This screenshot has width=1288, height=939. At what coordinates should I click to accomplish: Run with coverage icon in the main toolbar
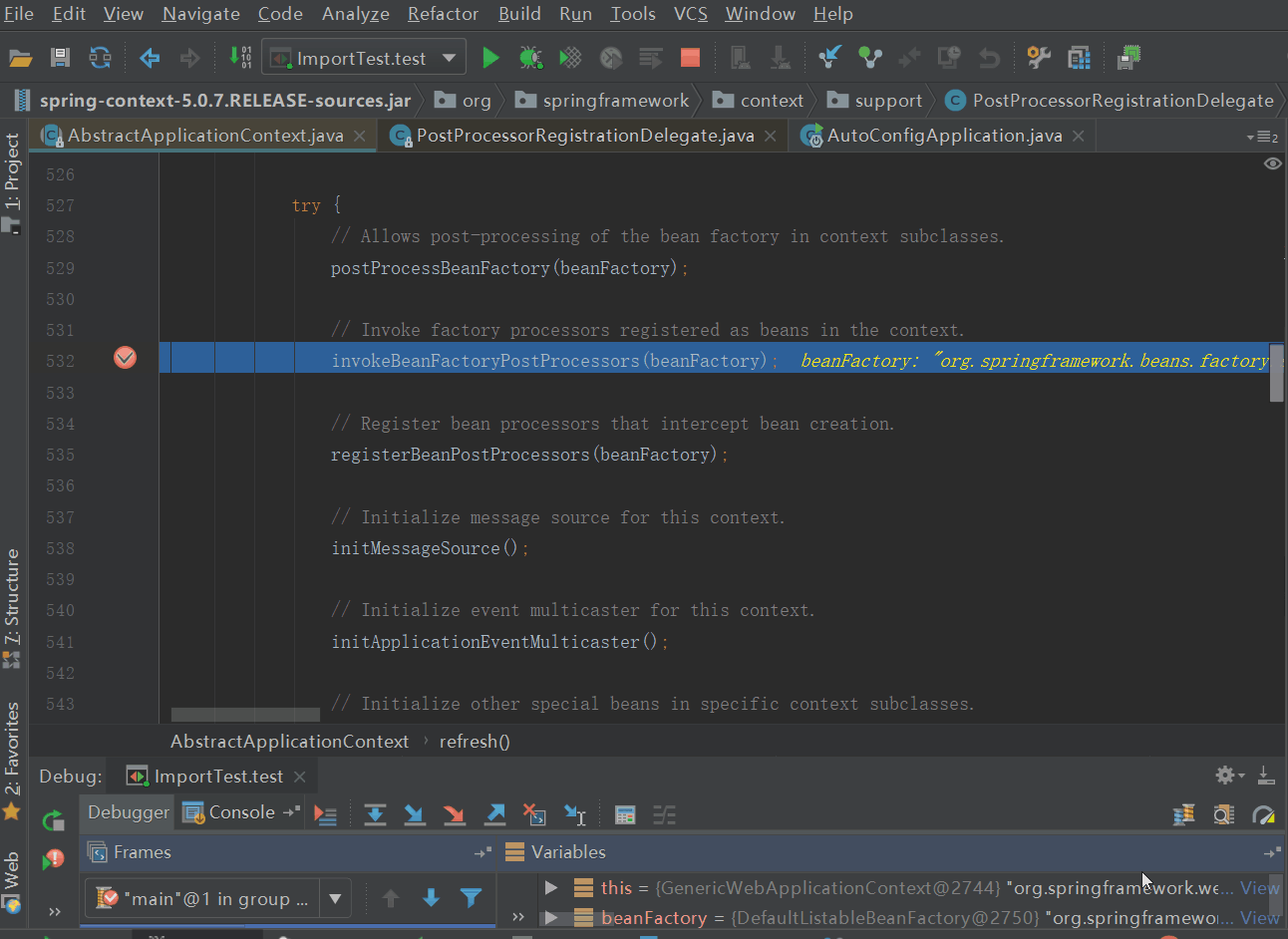point(570,58)
